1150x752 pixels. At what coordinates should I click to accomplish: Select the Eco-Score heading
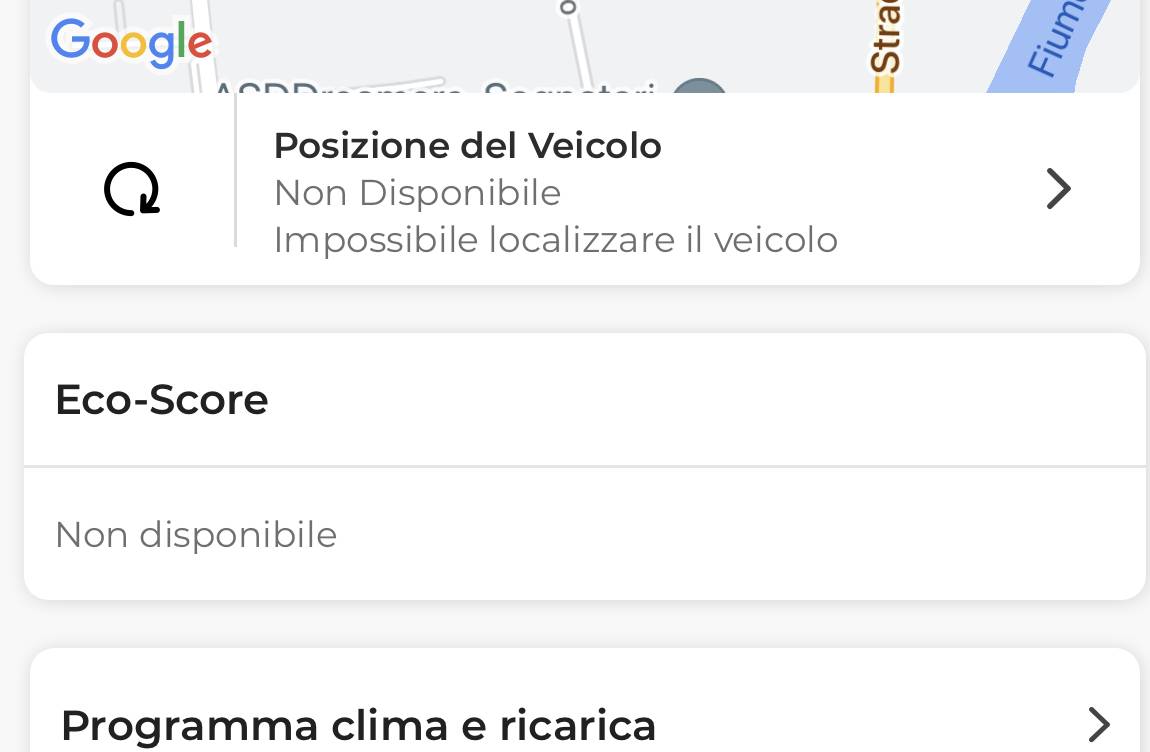pos(162,400)
